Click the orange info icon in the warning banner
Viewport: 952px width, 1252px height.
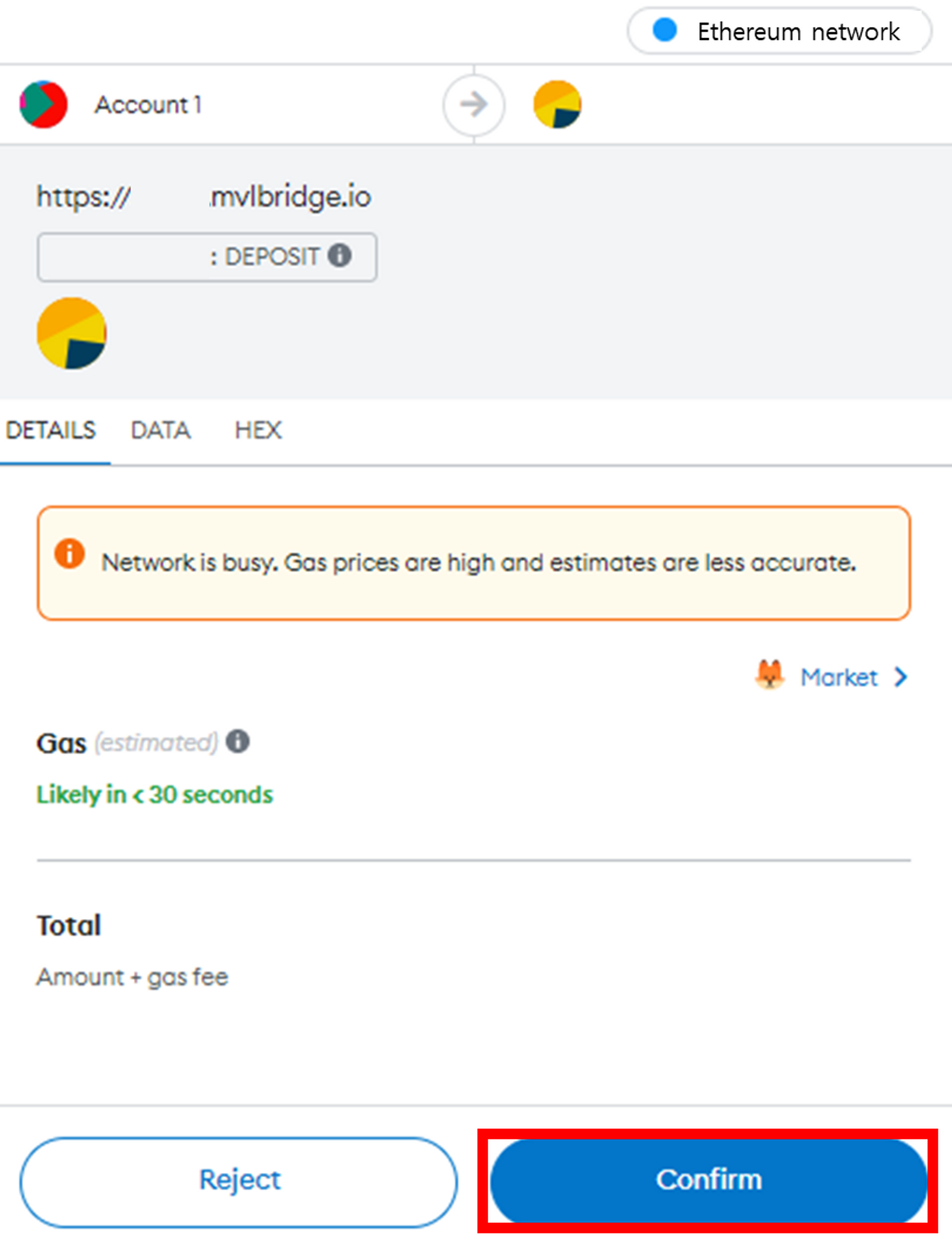click(x=69, y=553)
